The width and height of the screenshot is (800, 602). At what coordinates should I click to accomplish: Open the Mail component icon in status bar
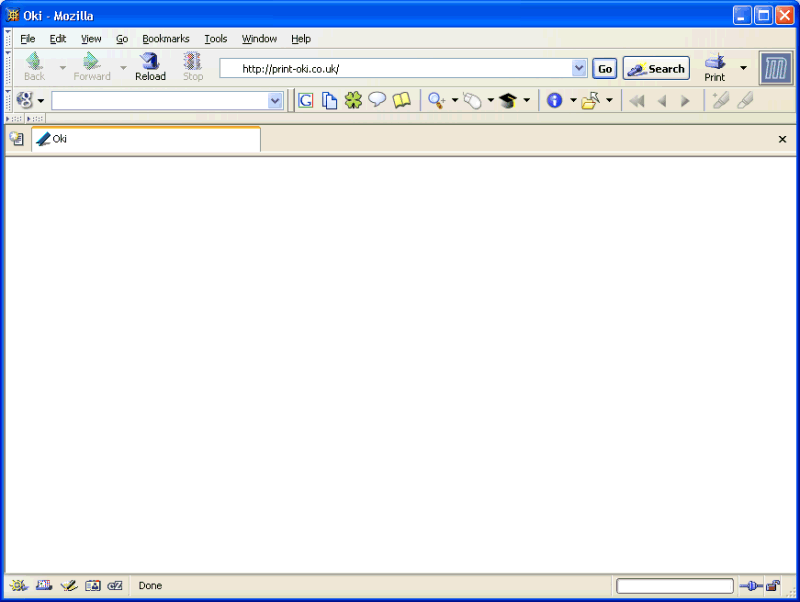pyautogui.click(x=44, y=586)
